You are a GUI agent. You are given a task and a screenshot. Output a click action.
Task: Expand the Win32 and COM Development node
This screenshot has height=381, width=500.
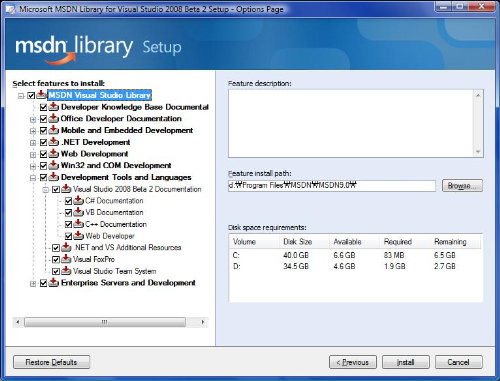click(x=33, y=166)
